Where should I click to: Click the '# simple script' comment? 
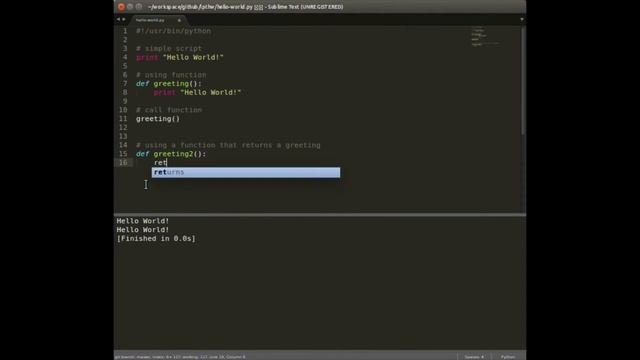pos(169,49)
